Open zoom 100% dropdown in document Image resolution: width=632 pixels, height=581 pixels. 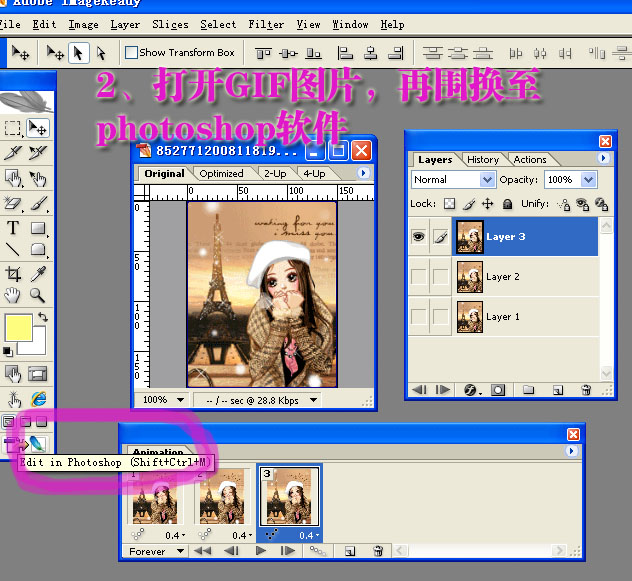[x=181, y=400]
